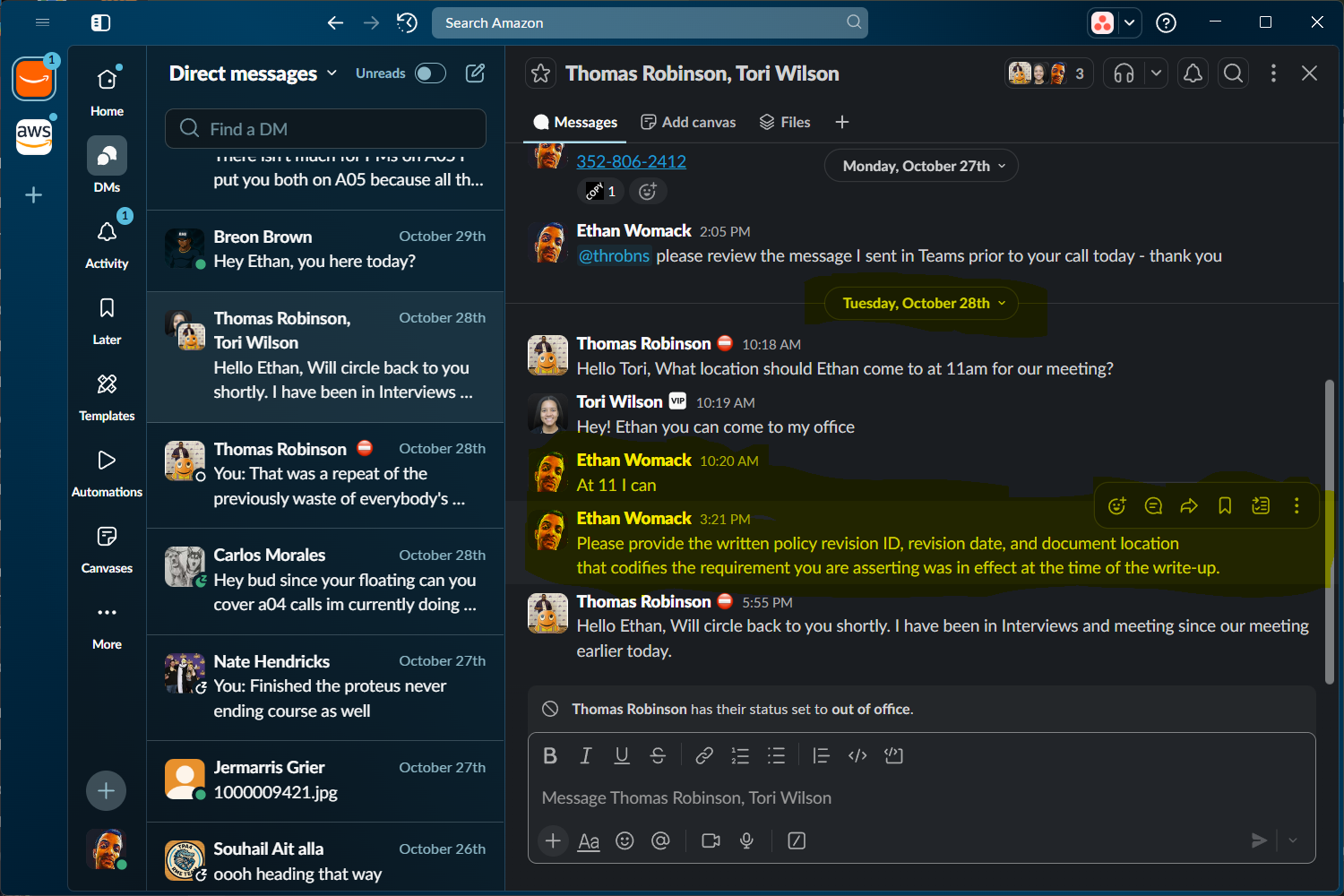Open the Add canvas tab
The height and width of the screenshot is (896, 1344).
point(688,122)
